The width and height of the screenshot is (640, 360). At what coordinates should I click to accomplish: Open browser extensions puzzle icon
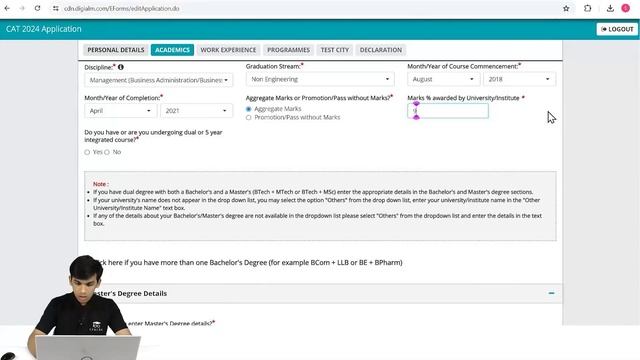[587, 8]
